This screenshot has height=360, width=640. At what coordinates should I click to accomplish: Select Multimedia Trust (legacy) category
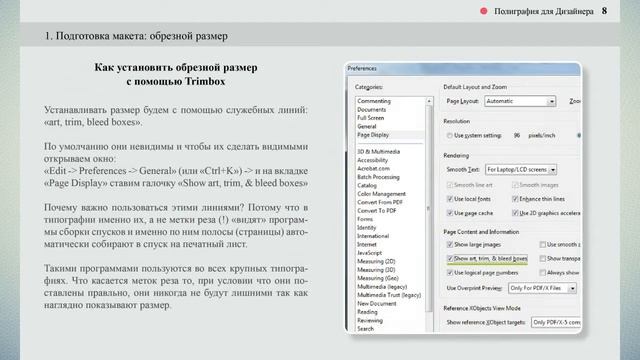pyautogui.click(x=389, y=295)
